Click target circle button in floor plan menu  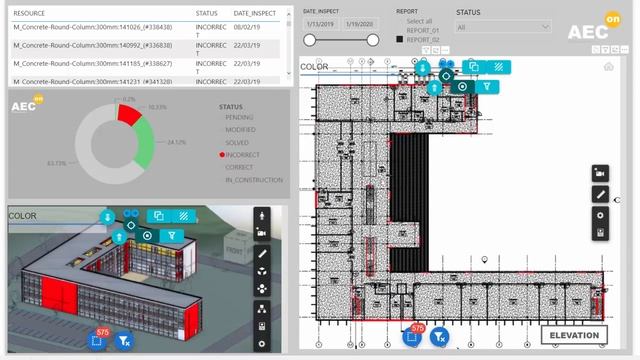click(462, 87)
